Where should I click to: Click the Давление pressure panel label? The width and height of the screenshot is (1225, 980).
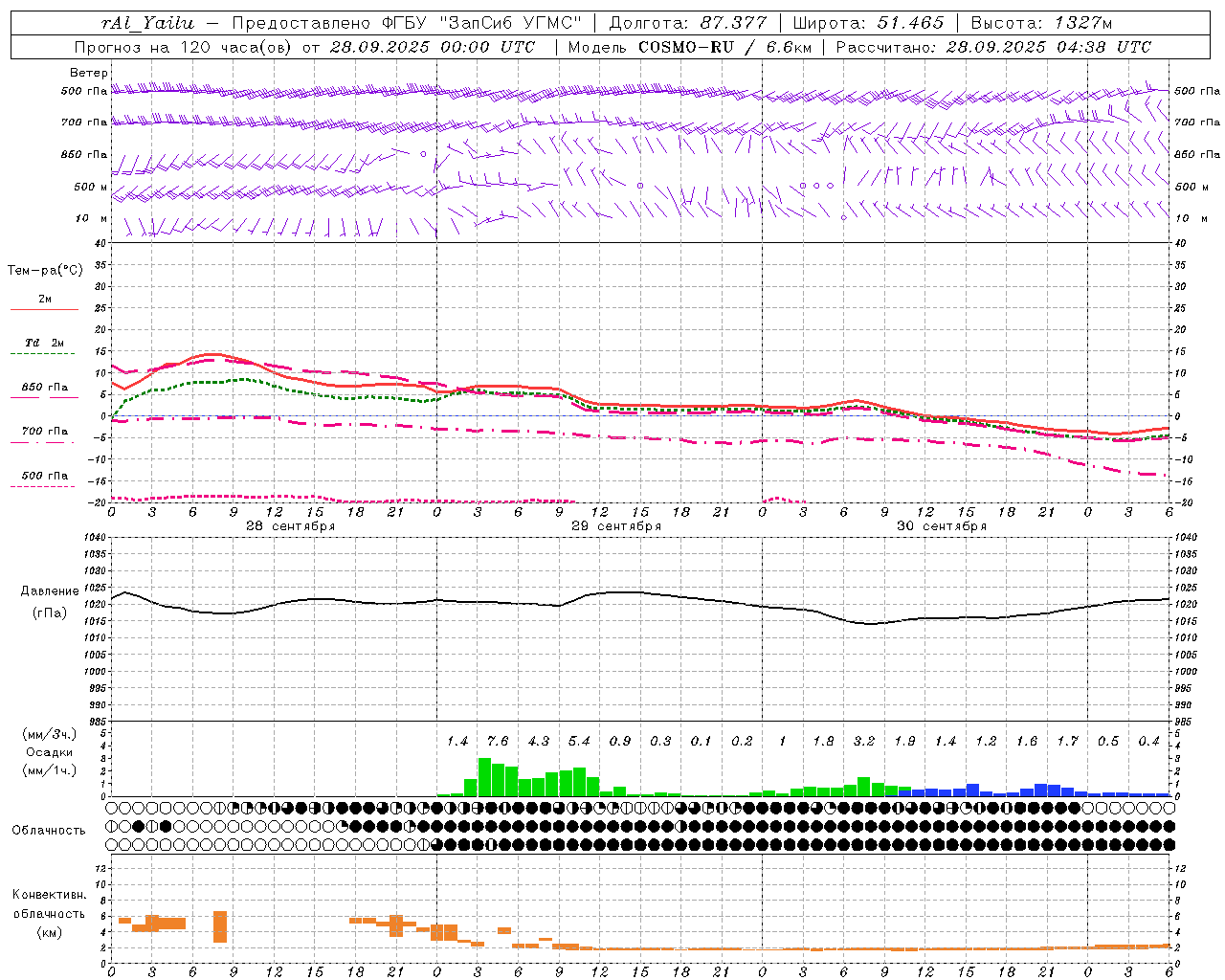[x=50, y=591]
